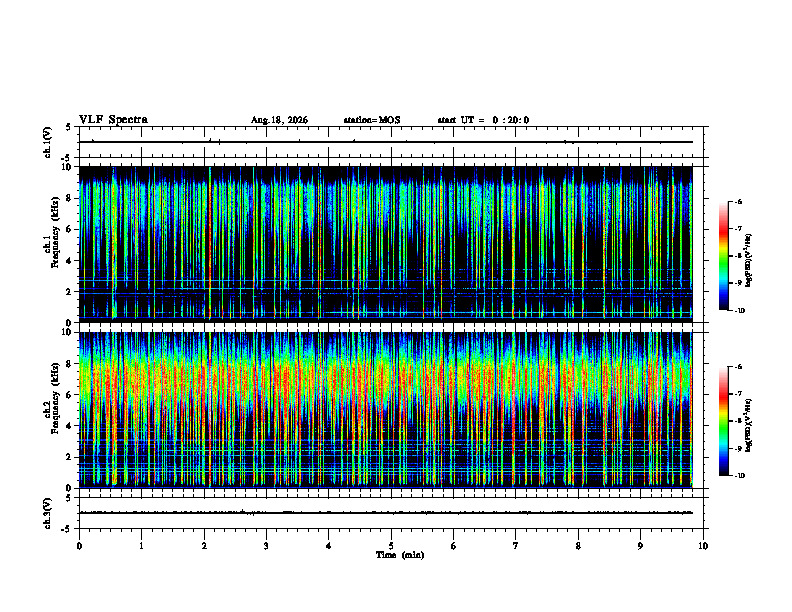The width and height of the screenshot is (792, 612).
Task: Click the "ch.1(V)" waveform axis label
Action: (x=48, y=142)
